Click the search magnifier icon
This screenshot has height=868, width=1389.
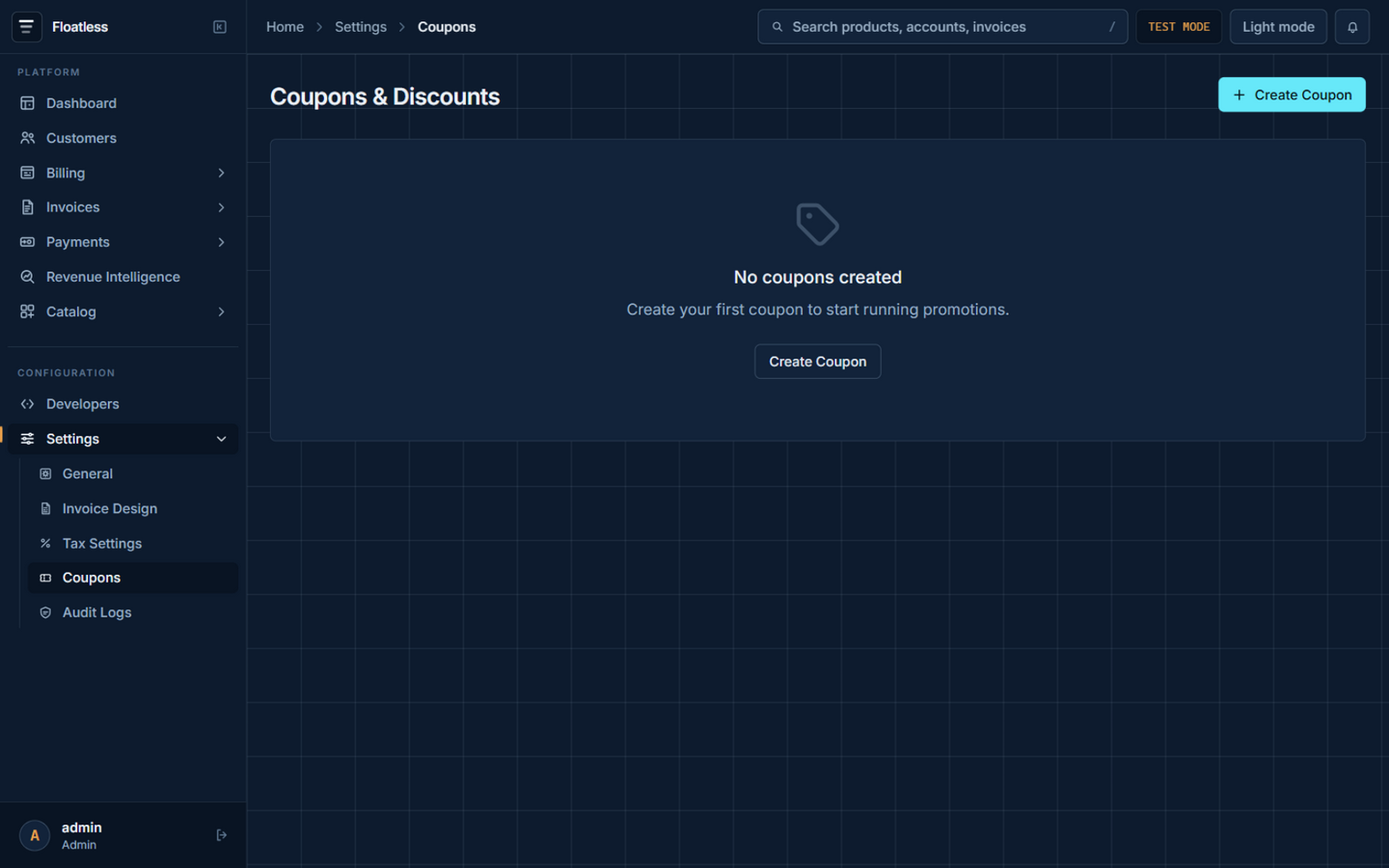tap(776, 27)
